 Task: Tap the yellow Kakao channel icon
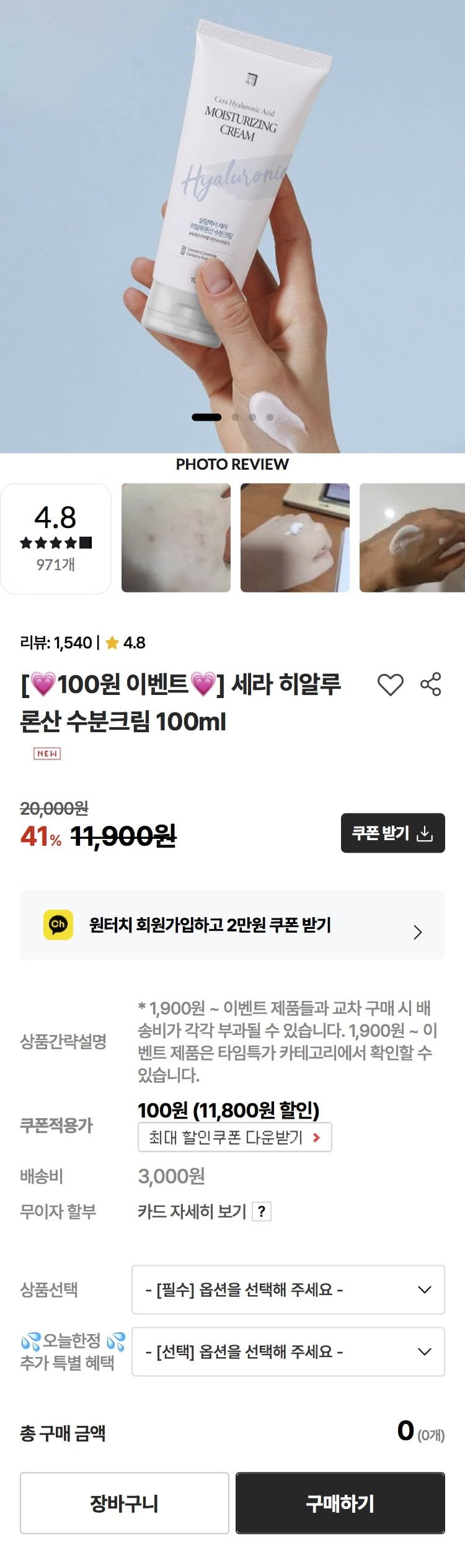[x=58, y=925]
